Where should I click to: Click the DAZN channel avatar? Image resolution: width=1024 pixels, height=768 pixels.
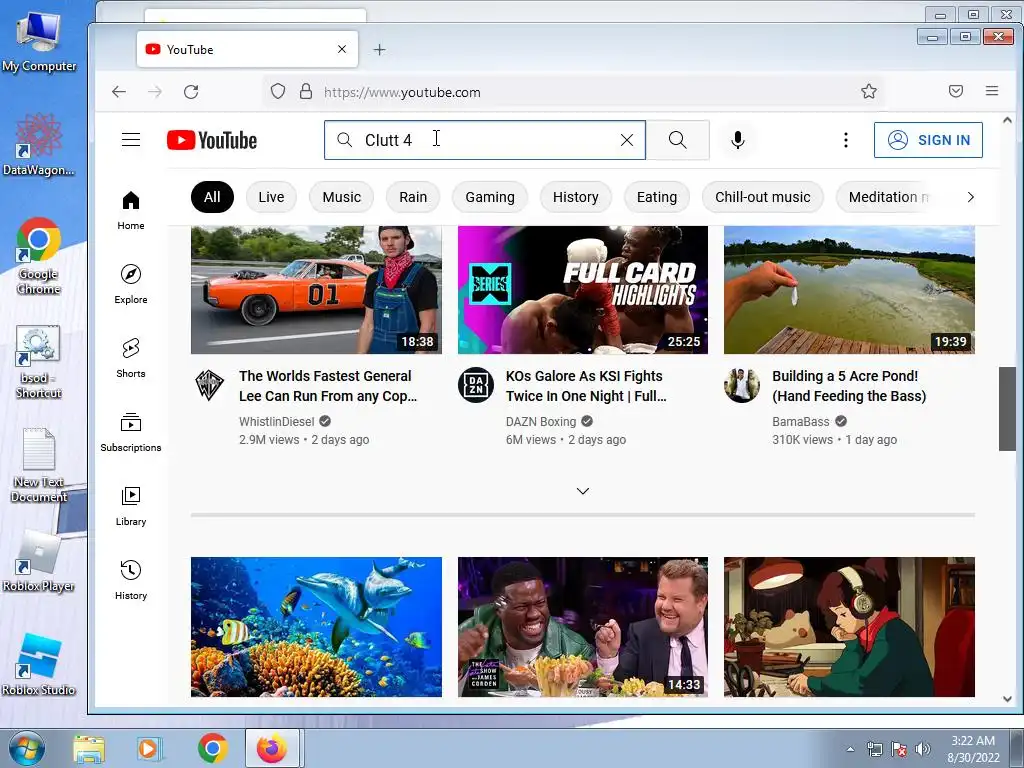pyautogui.click(x=475, y=385)
